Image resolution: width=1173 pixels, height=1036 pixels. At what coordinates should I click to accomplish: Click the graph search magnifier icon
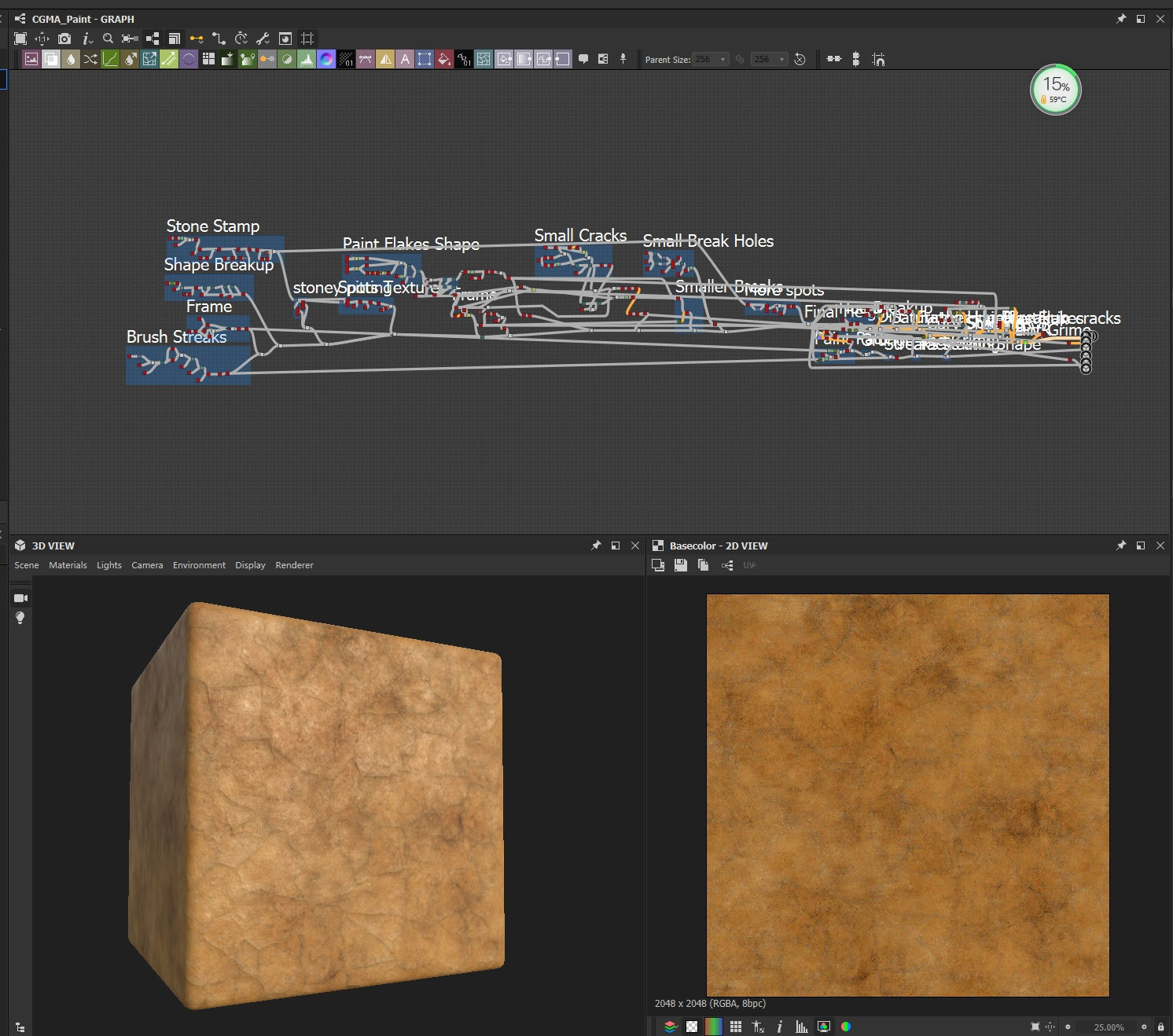[x=108, y=39]
